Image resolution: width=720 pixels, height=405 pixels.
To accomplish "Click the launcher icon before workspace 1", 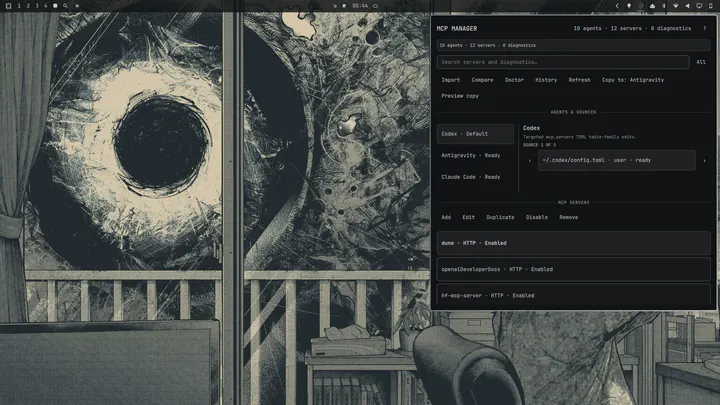I will pos(8,6).
